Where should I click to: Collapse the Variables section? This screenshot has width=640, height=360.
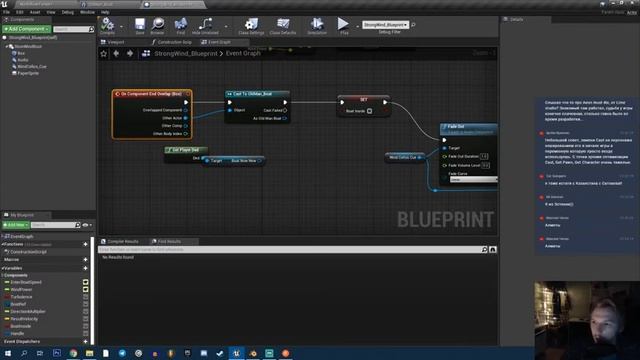[2, 268]
